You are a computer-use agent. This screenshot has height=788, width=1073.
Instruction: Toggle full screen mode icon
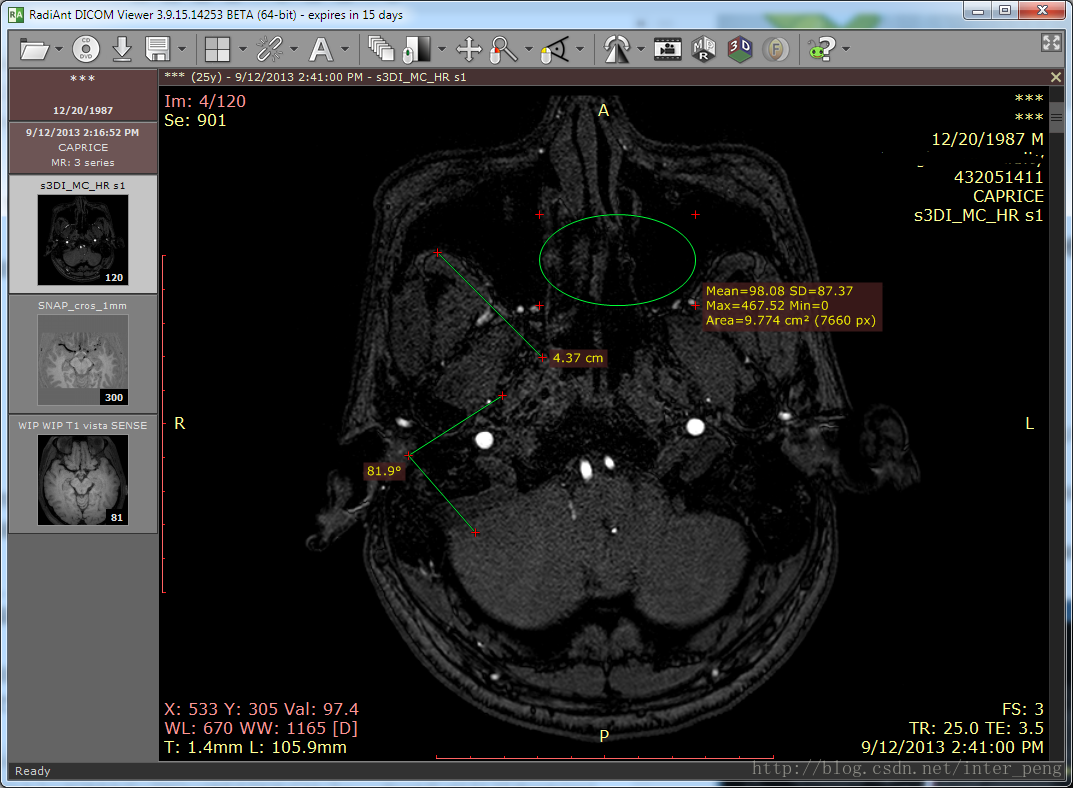1051,42
